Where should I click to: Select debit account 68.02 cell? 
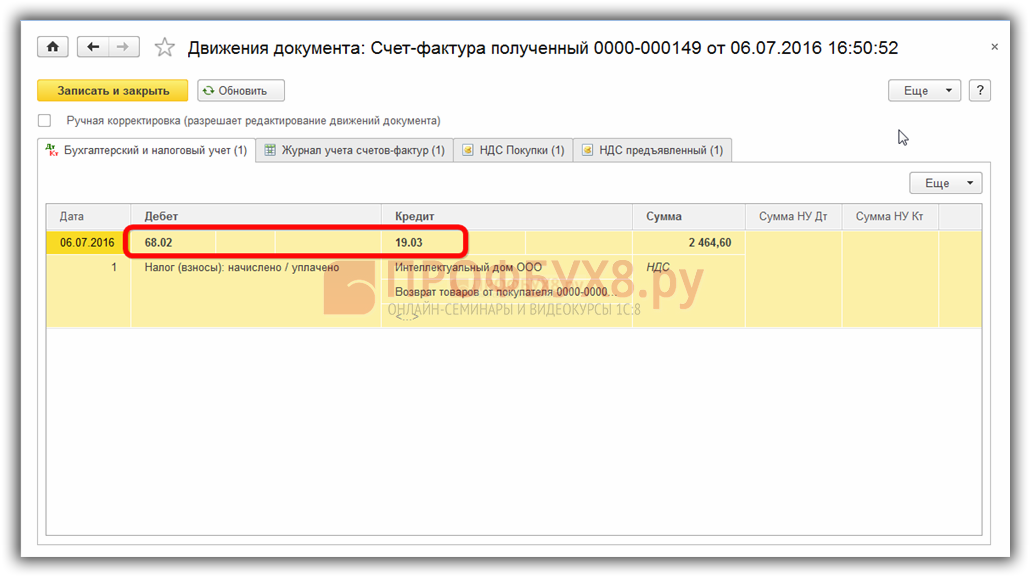[x=159, y=242]
